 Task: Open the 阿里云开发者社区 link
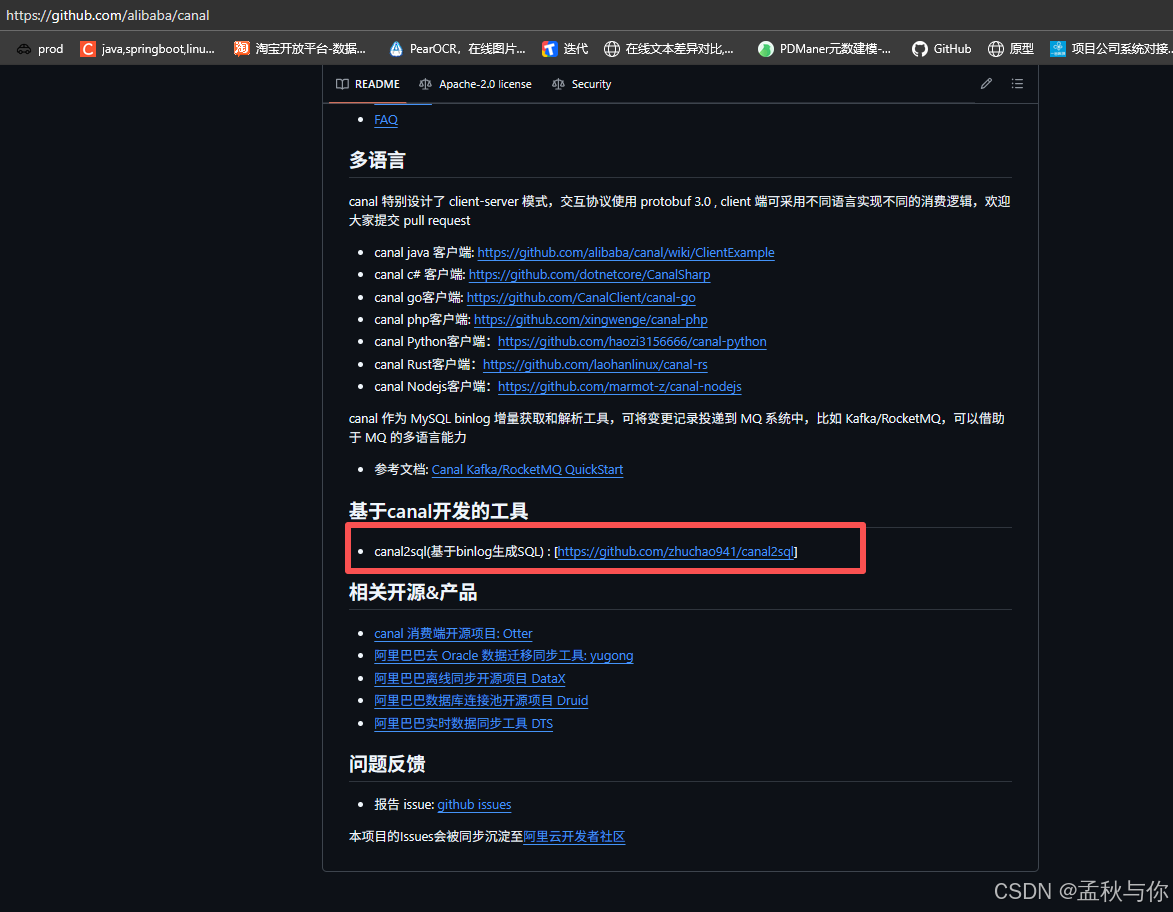pyautogui.click(x=574, y=836)
